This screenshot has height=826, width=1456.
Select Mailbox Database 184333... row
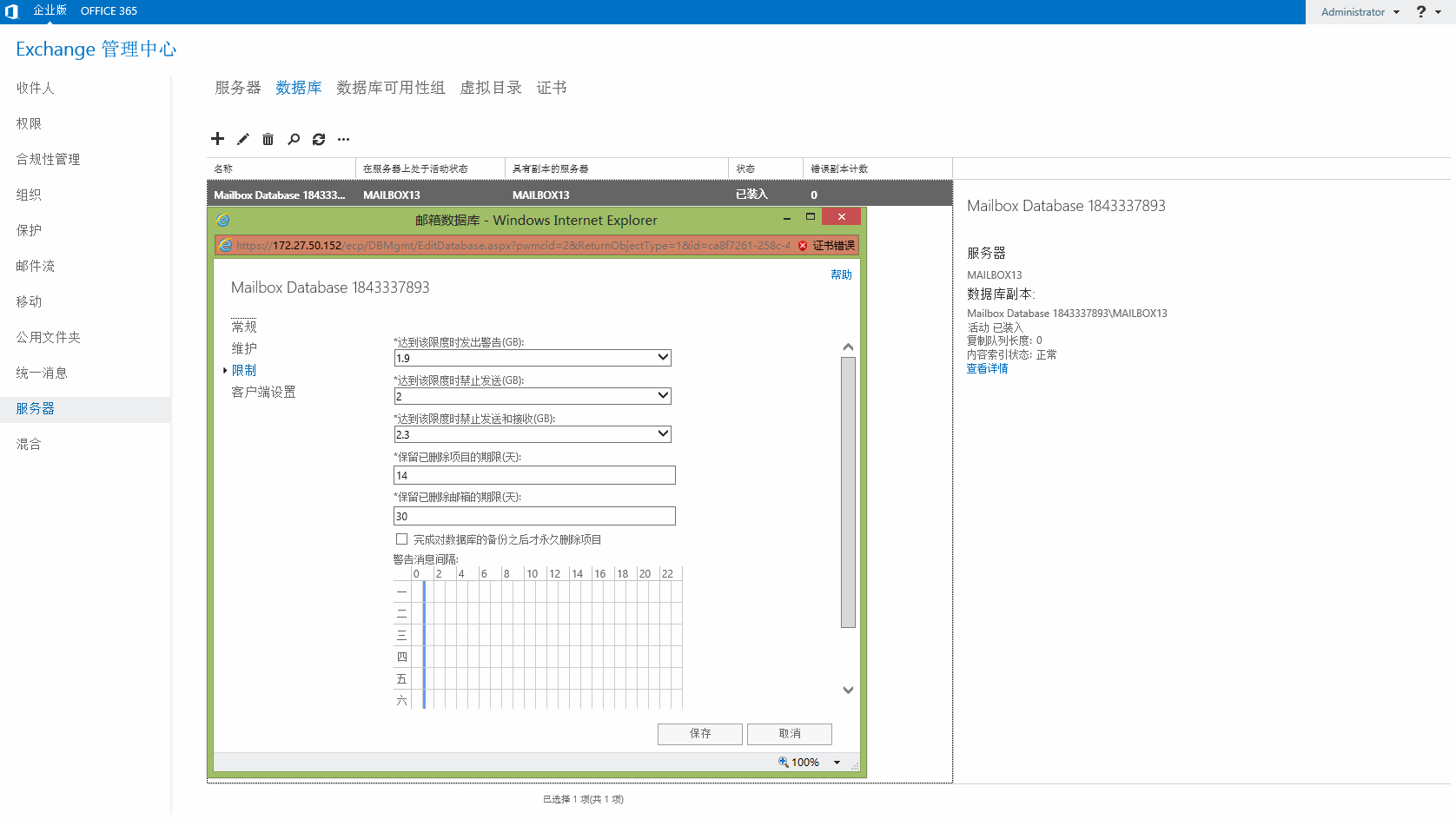click(x=579, y=195)
